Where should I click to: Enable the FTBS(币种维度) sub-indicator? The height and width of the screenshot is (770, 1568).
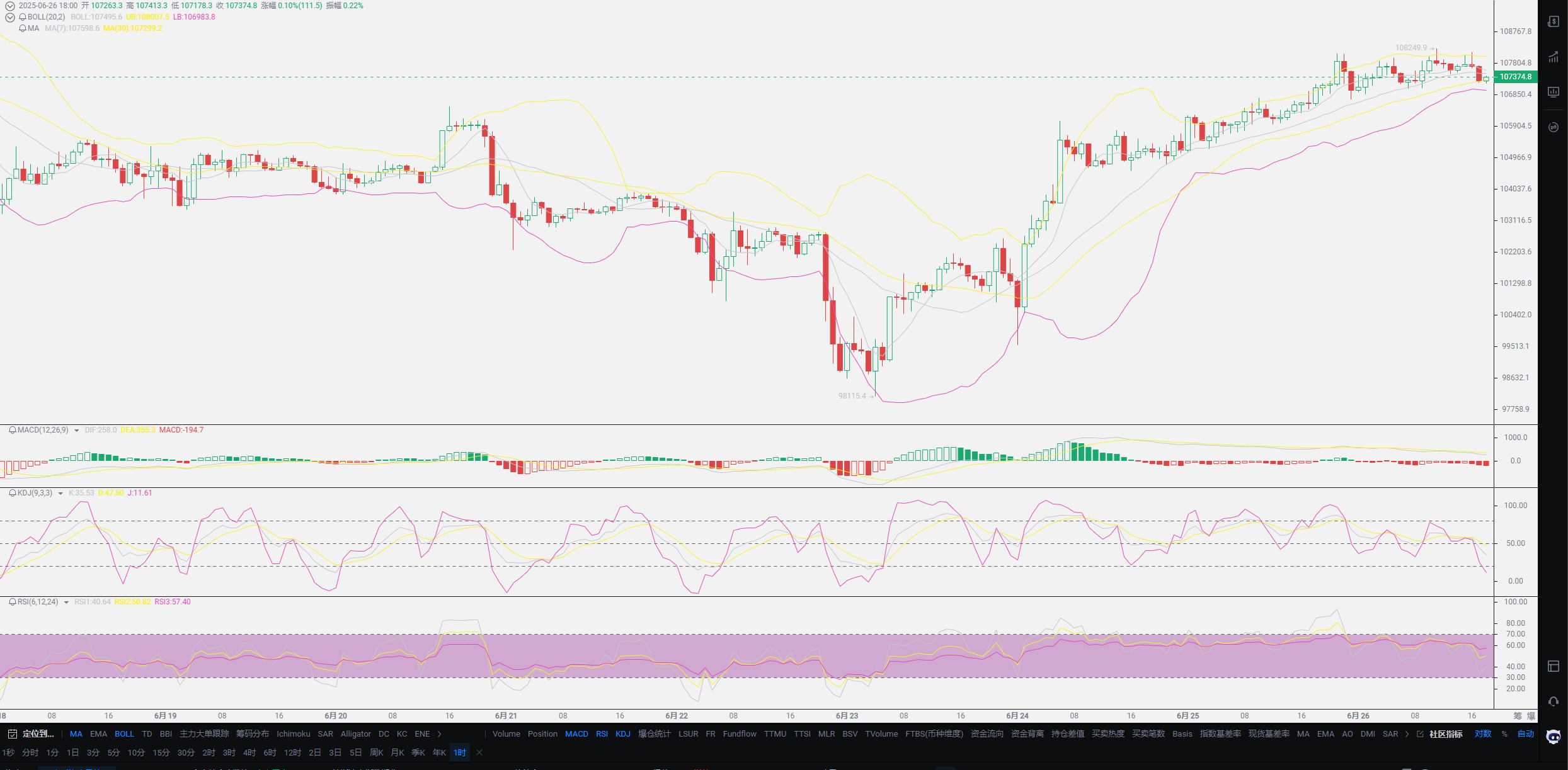click(x=934, y=734)
